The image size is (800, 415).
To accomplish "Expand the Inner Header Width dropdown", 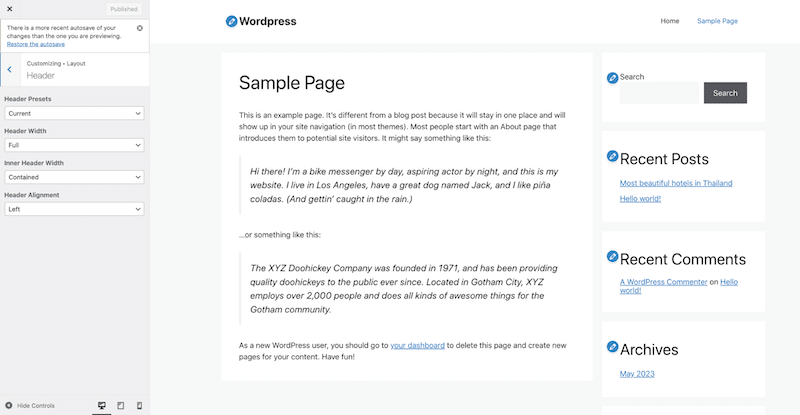I will pos(74,177).
